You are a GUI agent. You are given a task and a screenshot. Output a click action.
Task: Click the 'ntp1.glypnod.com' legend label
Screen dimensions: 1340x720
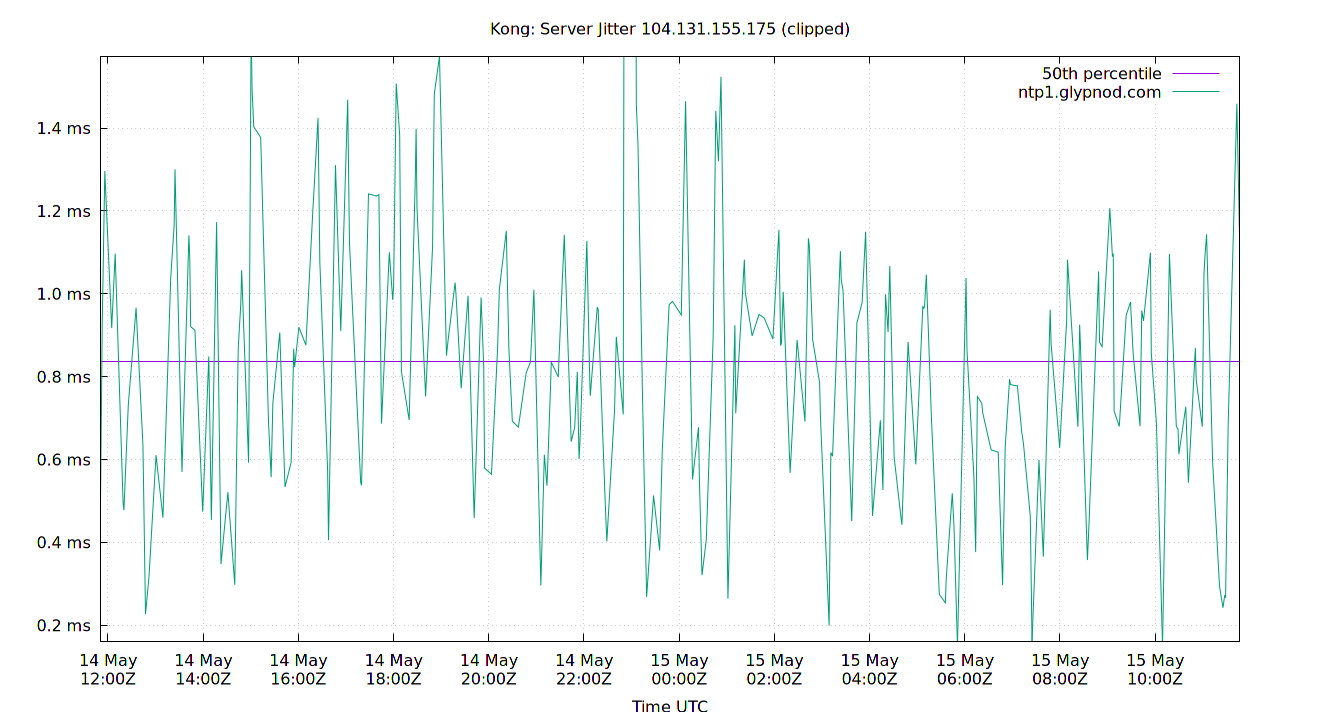1089,92
